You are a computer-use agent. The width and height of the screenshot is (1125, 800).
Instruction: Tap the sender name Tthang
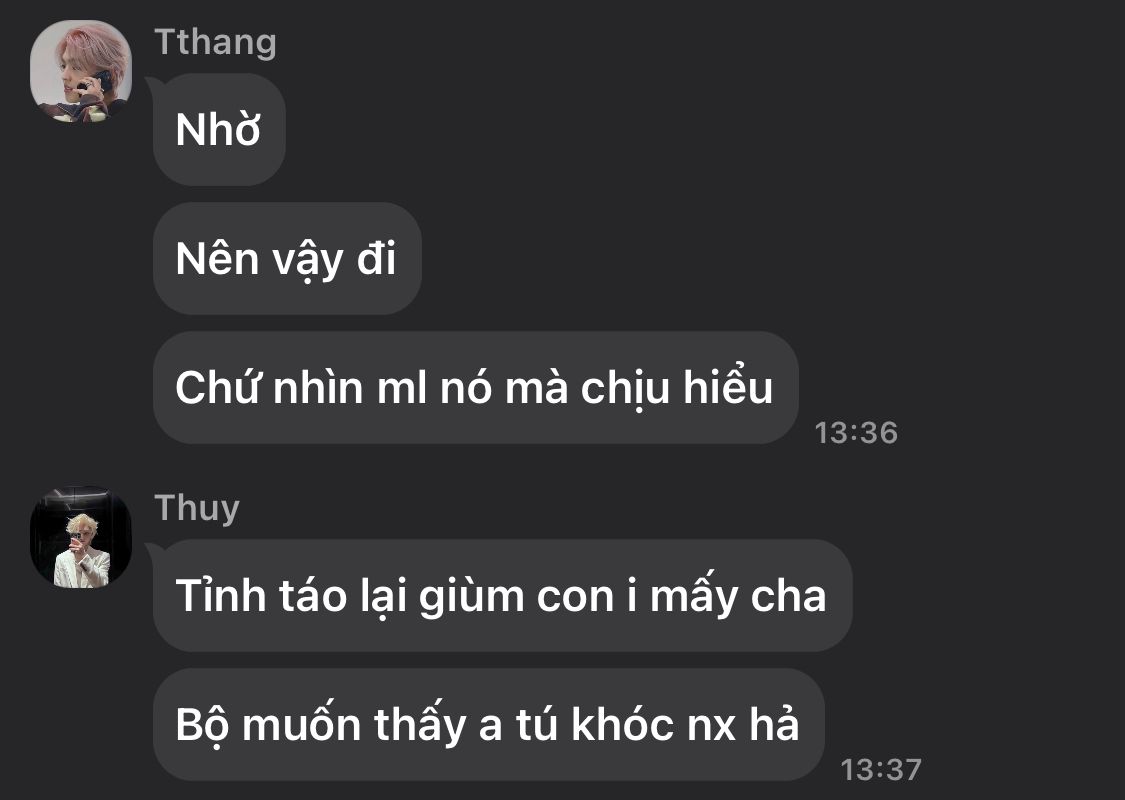pyautogui.click(x=215, y=42)
